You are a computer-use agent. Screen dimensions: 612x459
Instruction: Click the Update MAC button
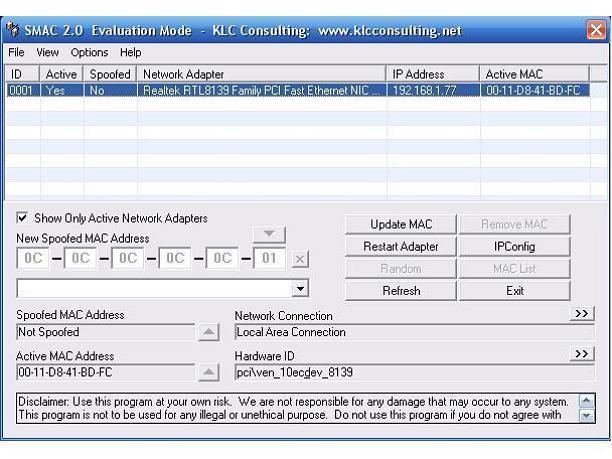[x=401, y=224]
